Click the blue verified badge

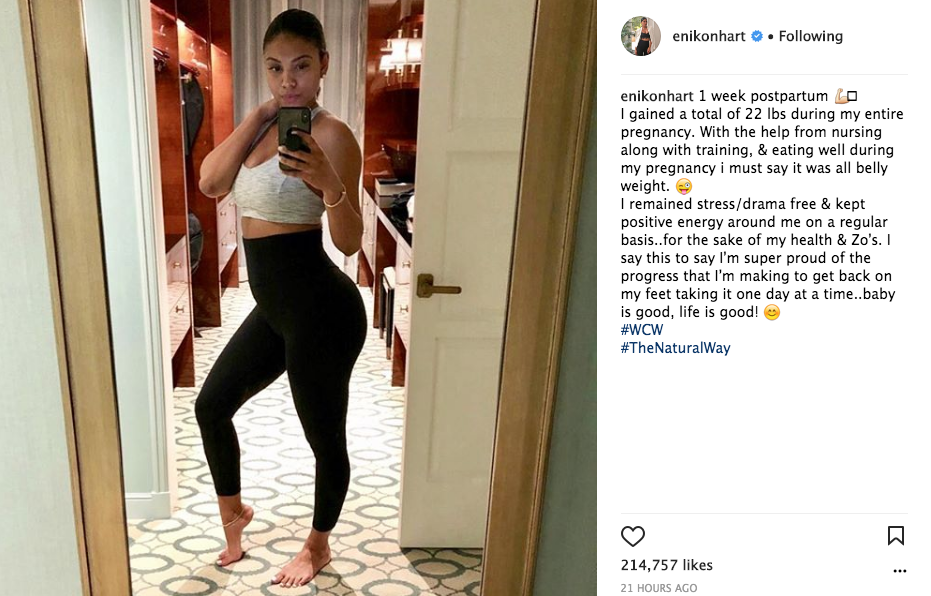click(x=756, y=36)
